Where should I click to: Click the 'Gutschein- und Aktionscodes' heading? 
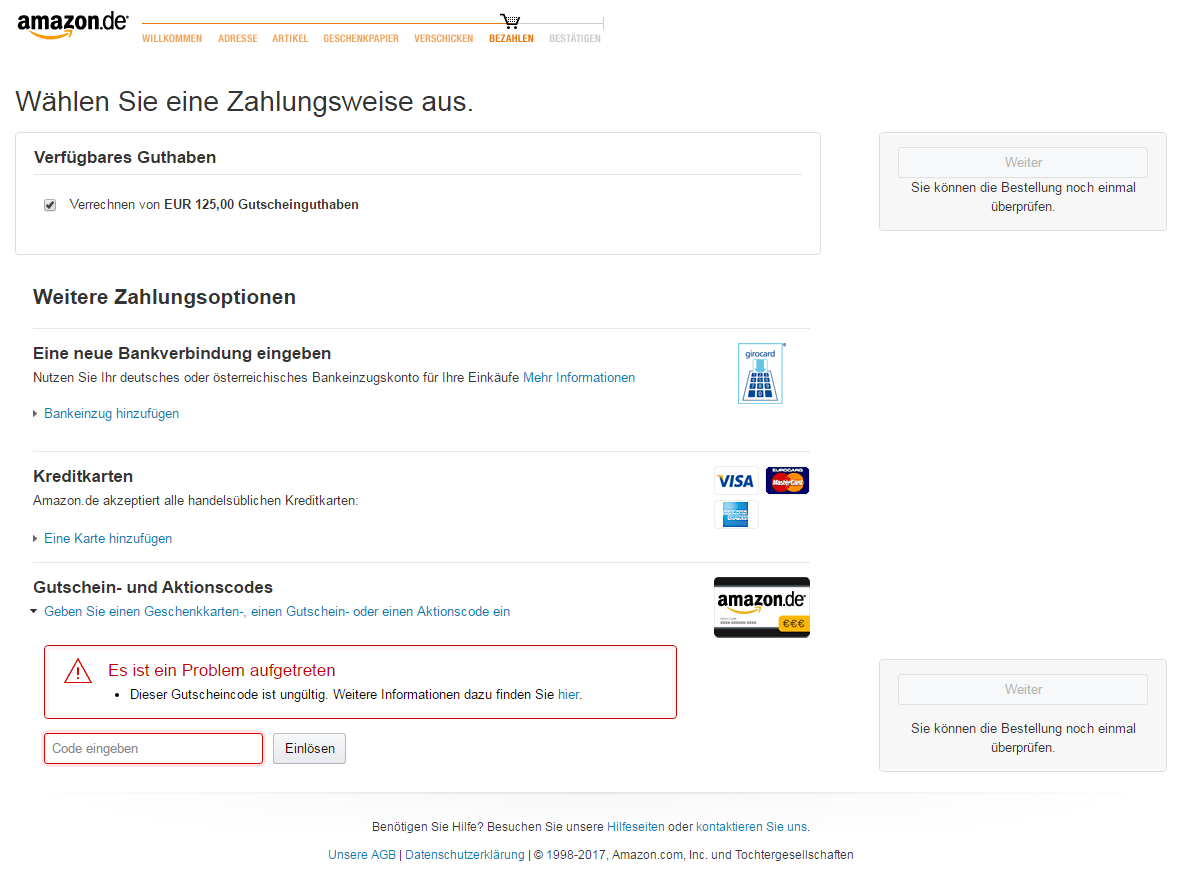coord(152,588)
